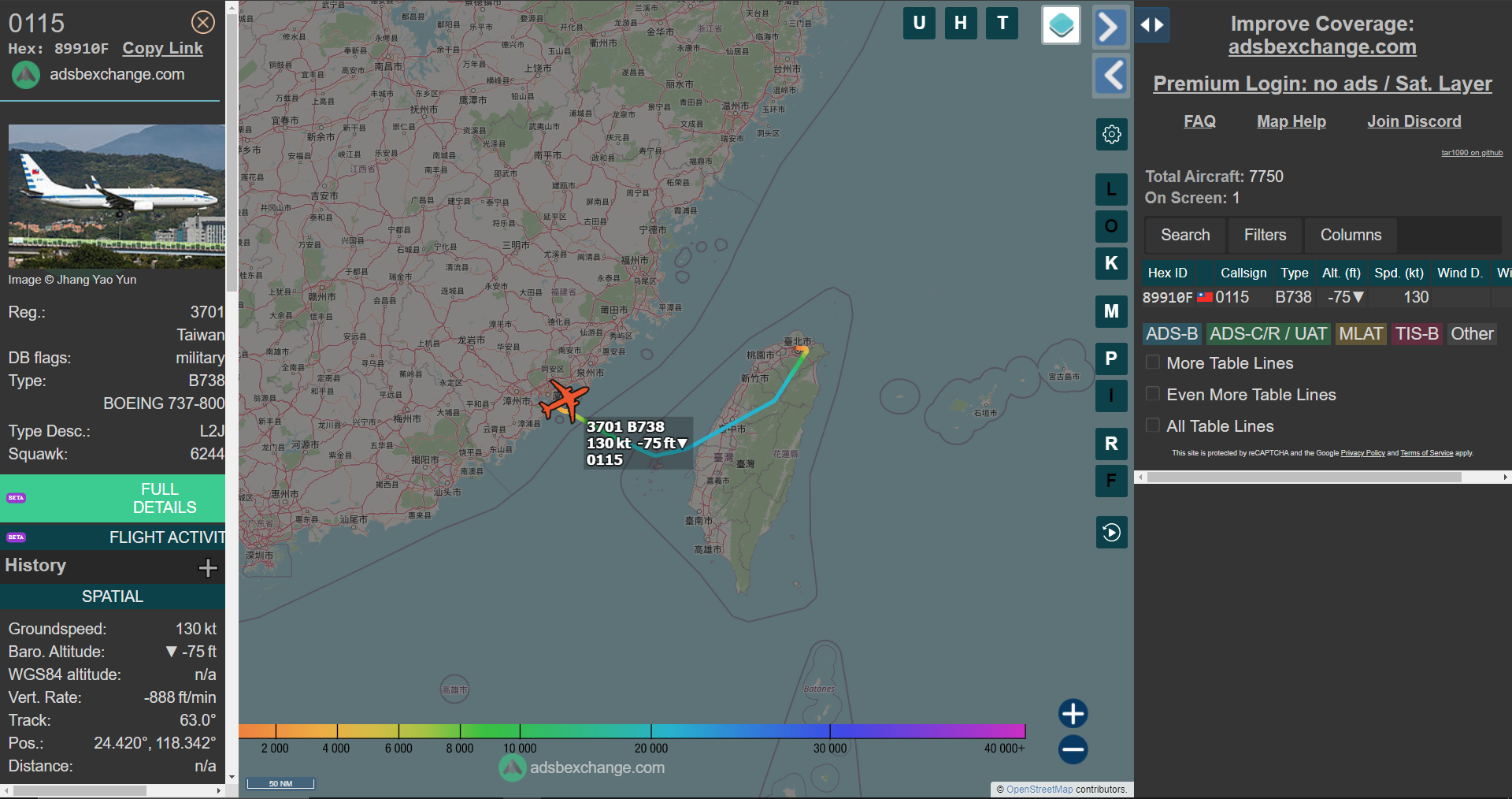The image size is (1512, 799).
Task: Open the aircraft photo thumbnail
Action: [117, 196]
